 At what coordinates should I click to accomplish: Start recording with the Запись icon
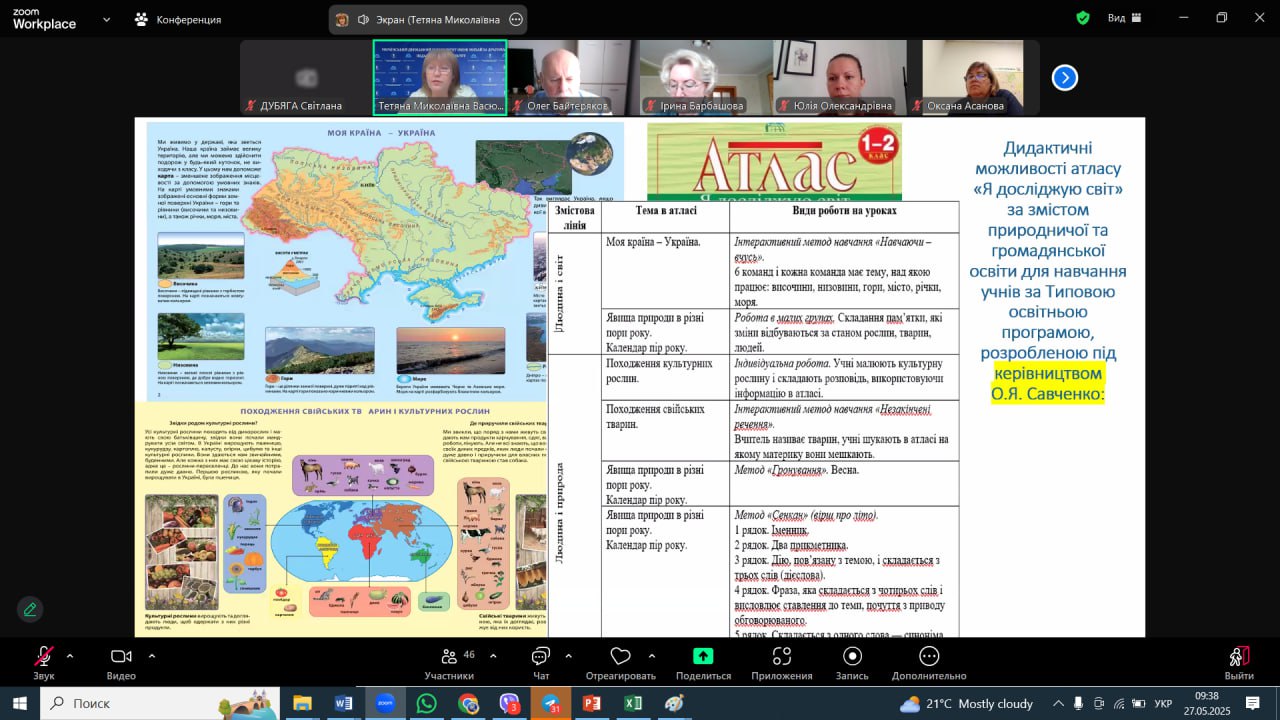[852, 657]
